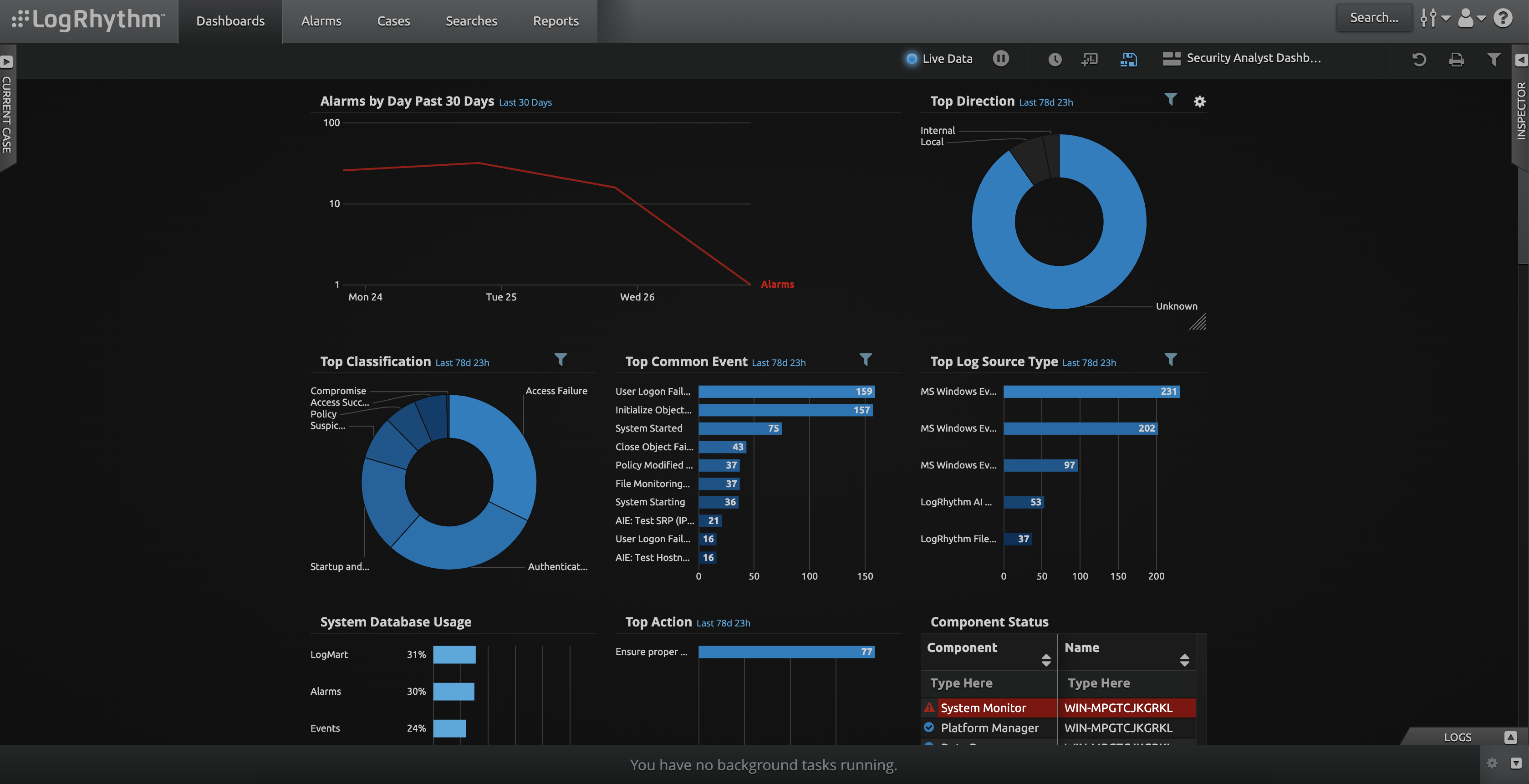
Task: Open the time range clock icon
Action: [1054, 59]
